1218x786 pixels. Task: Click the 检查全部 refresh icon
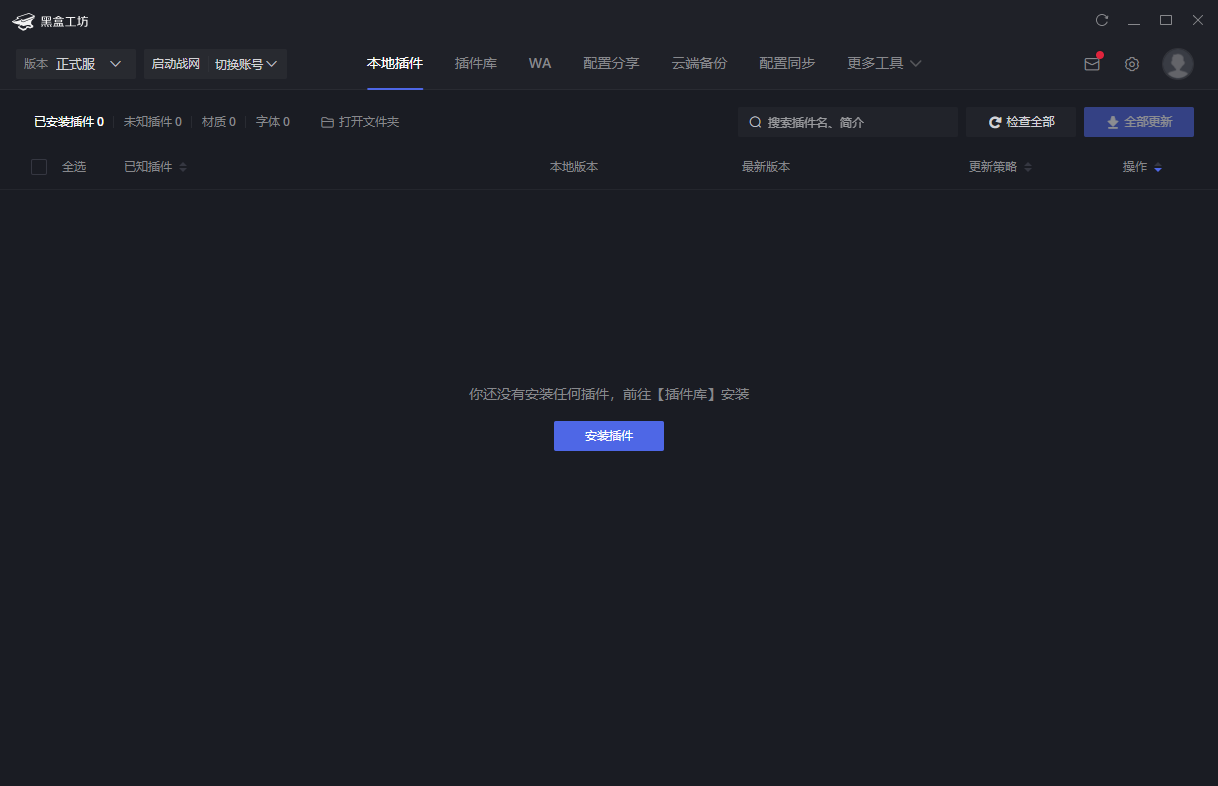(x=994, y=121)
